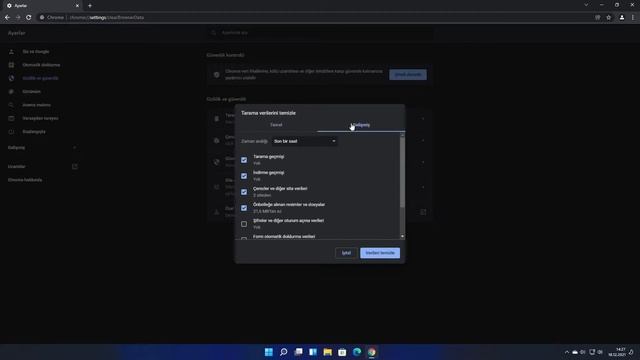Switch to the Temel tab
The image size is (640, 360).
tap(276, 125)
